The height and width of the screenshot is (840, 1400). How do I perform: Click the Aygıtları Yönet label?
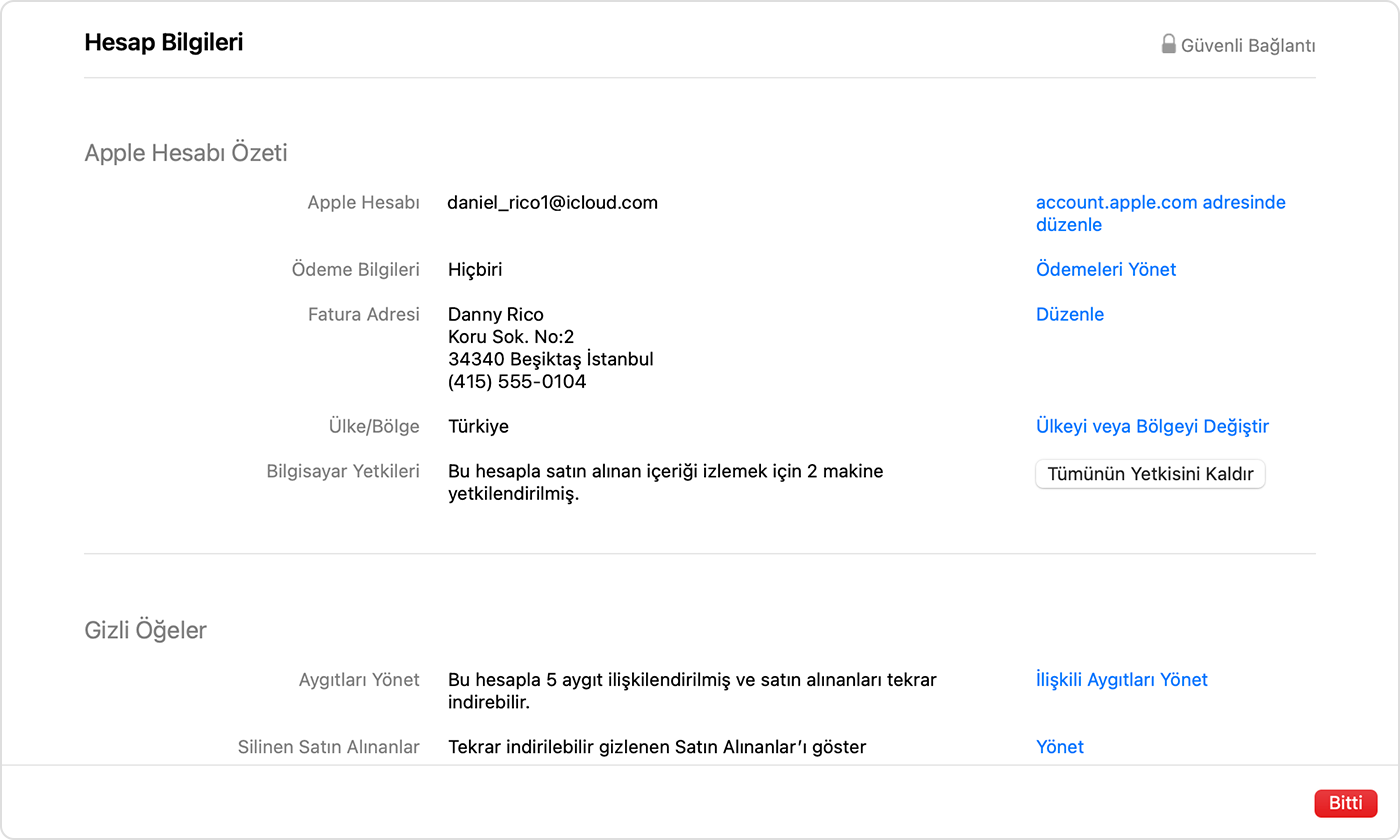tap(359, 680)
